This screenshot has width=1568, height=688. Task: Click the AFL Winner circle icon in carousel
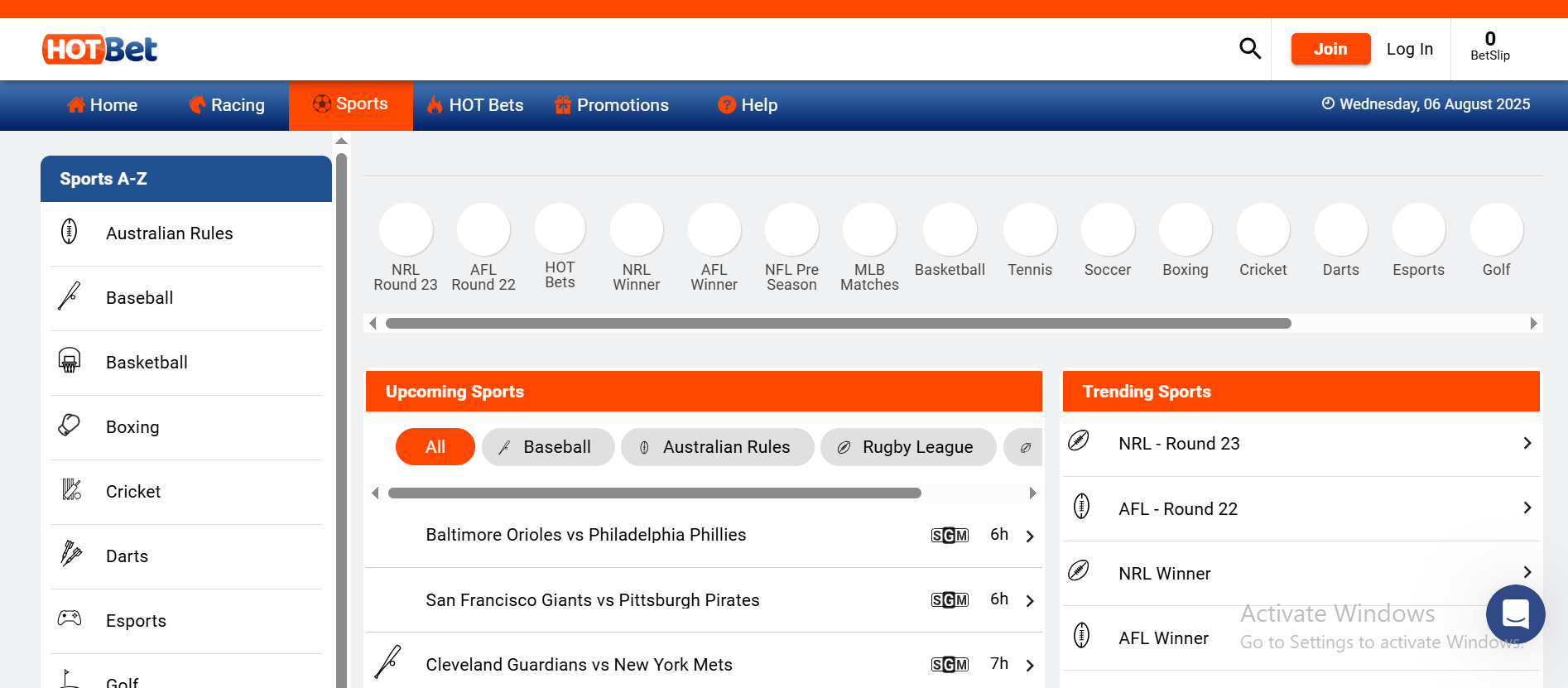(x=714, y=229)
